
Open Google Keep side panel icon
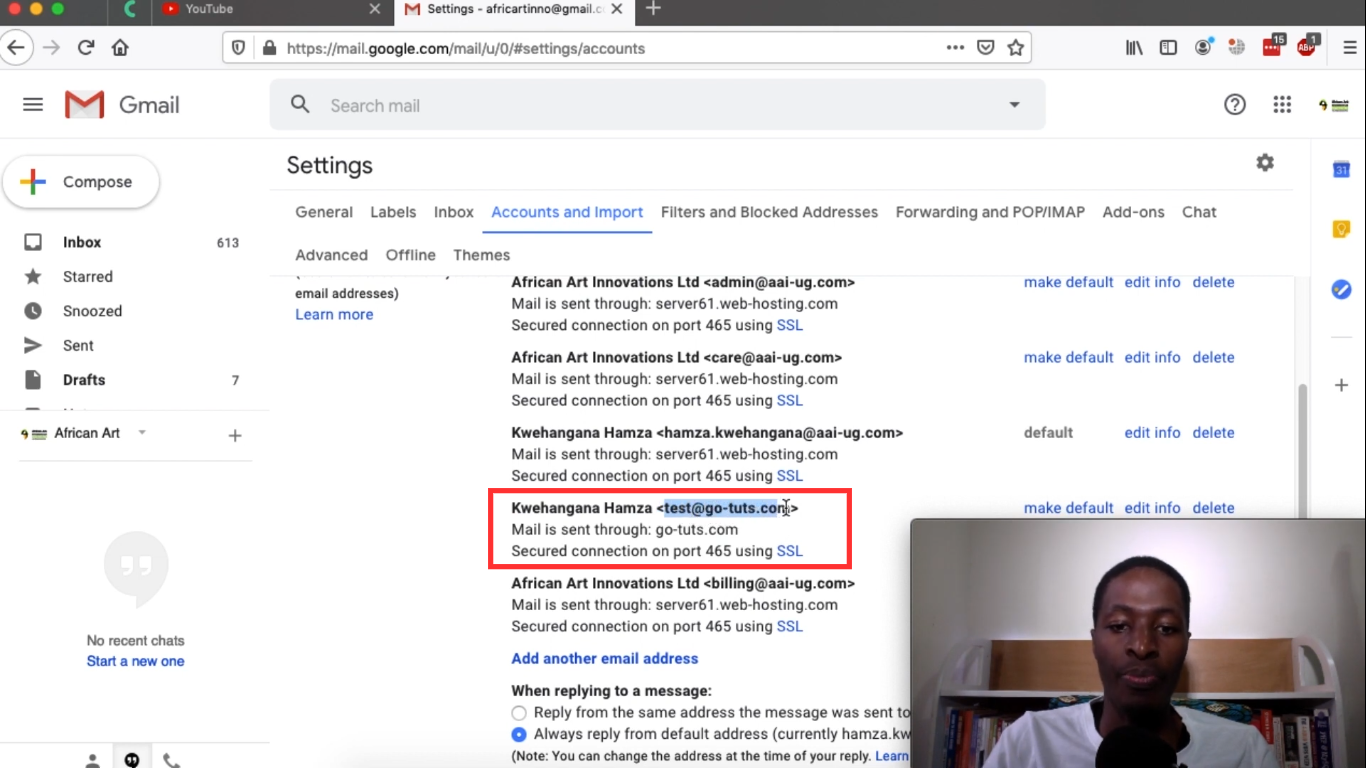(1341, 230)
